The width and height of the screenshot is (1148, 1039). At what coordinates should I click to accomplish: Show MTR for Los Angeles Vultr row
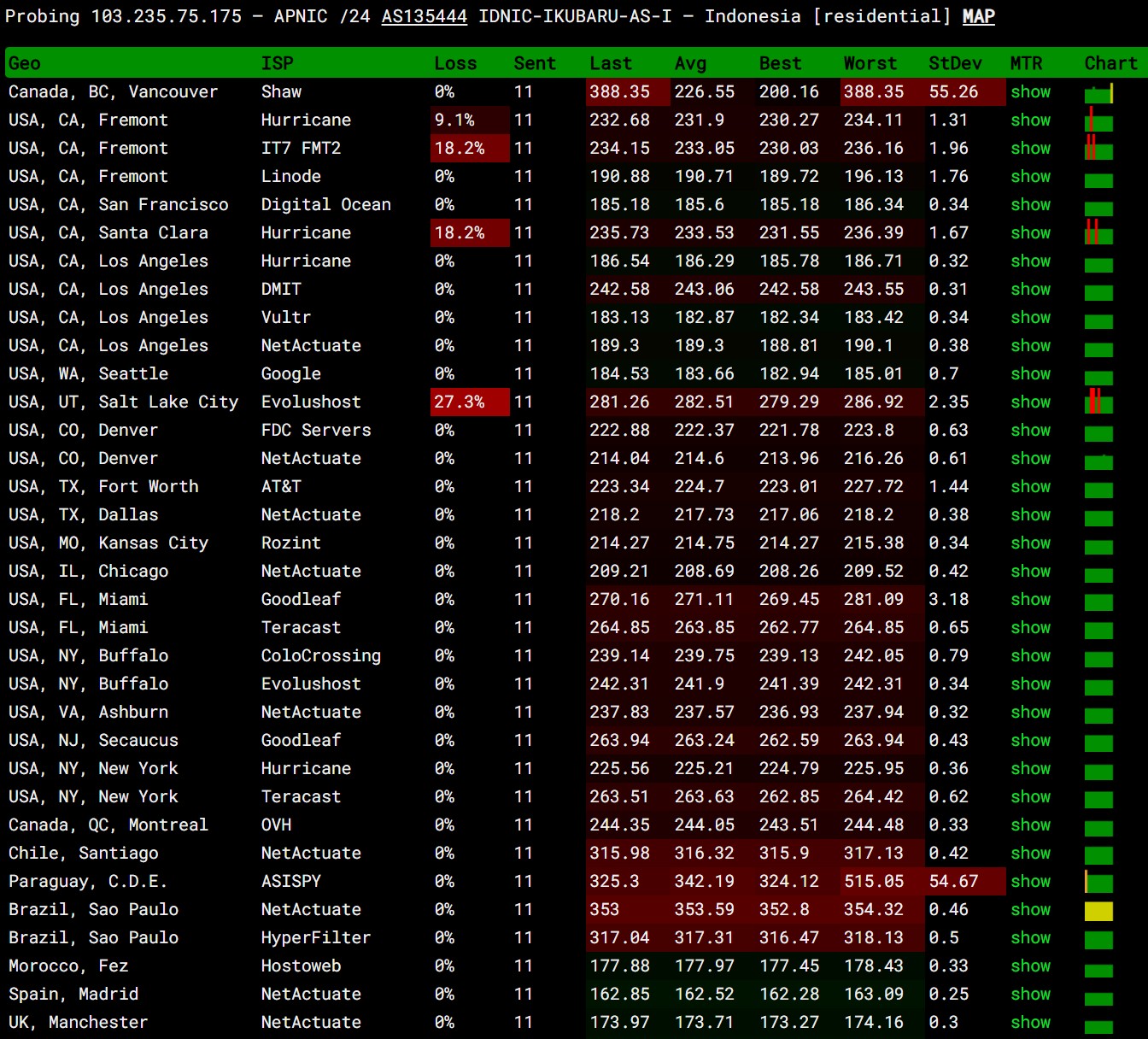(1030, 317)
